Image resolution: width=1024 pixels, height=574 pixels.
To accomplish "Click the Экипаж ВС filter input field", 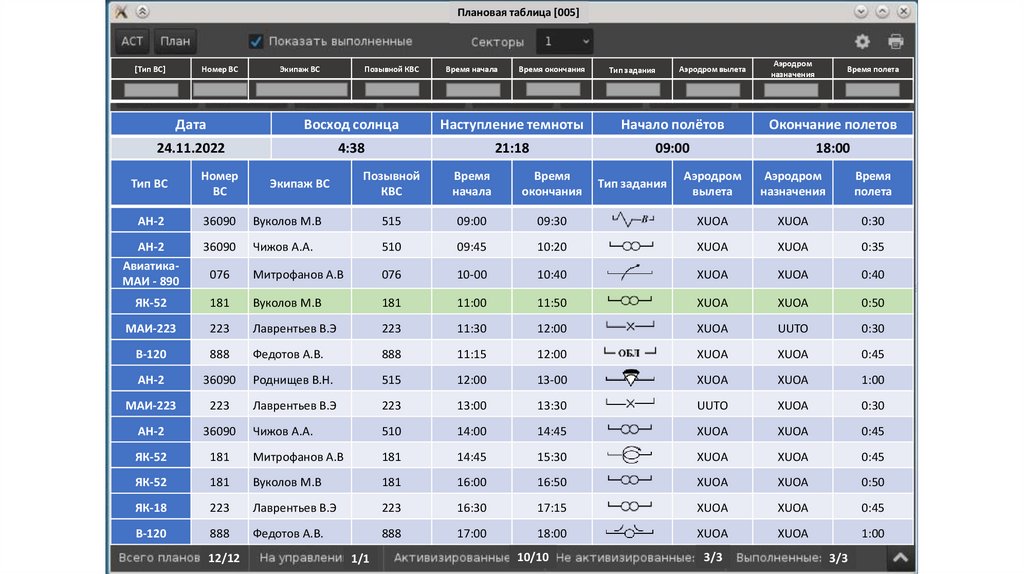I will pos(301,89).
